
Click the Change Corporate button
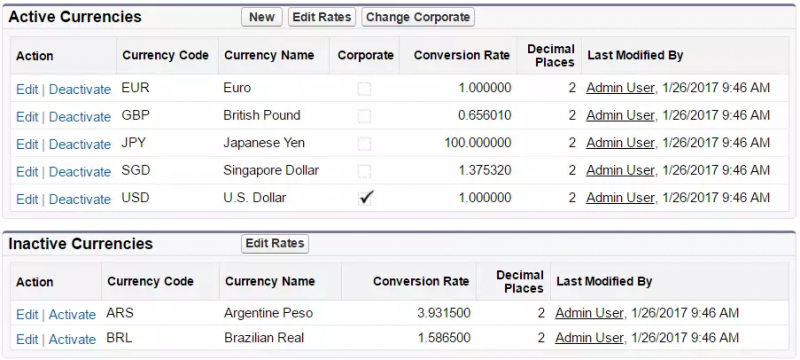[418, 17]
